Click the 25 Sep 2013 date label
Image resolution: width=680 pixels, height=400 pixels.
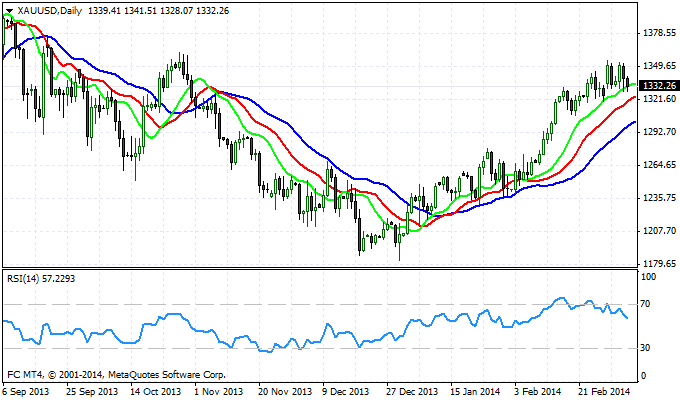coord(92,391)
